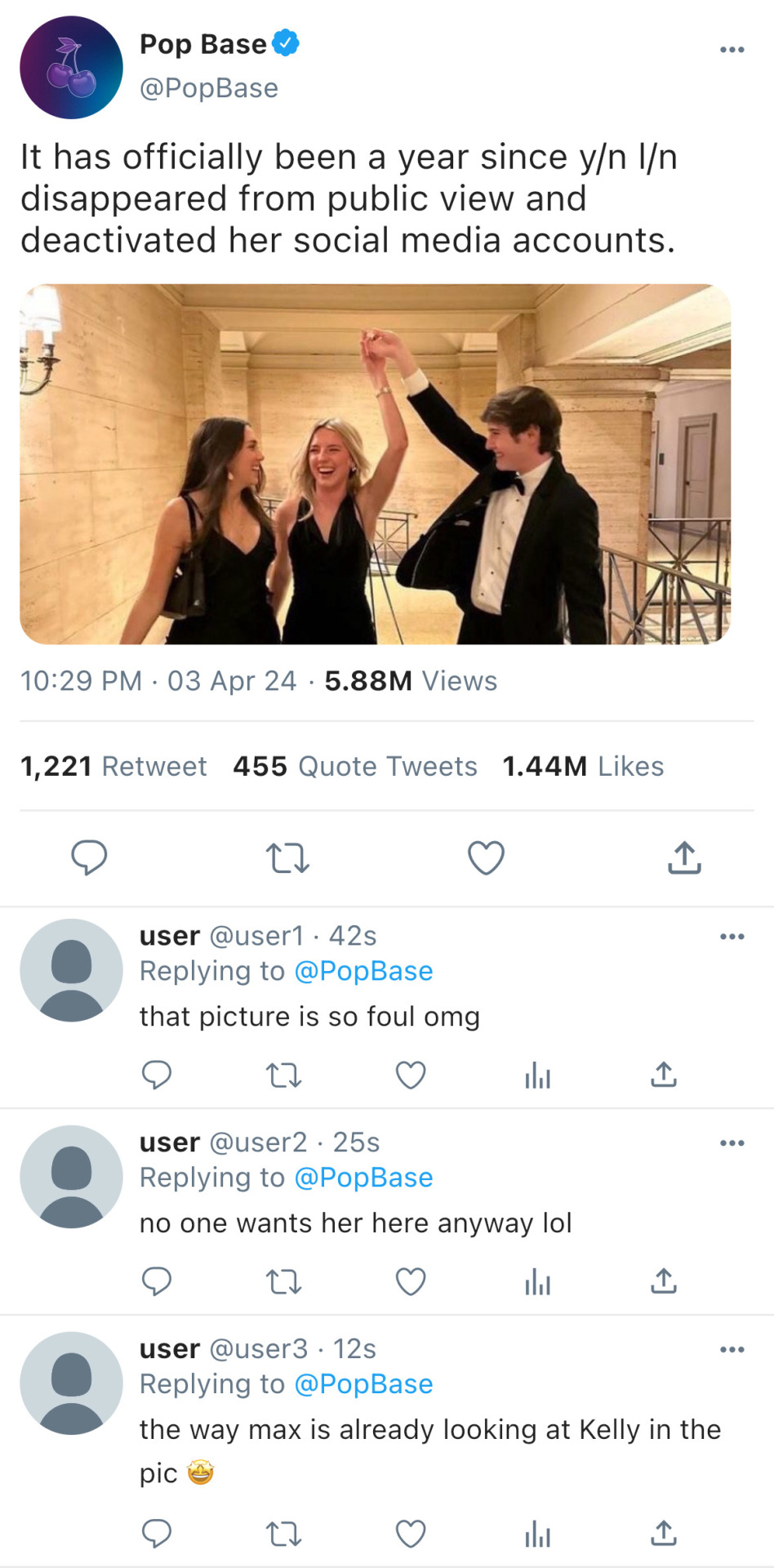Retweet the main Pop Base tweet
Image resolution: width=774 pixels, height=1568 pixels.
[x=287, y=858]
